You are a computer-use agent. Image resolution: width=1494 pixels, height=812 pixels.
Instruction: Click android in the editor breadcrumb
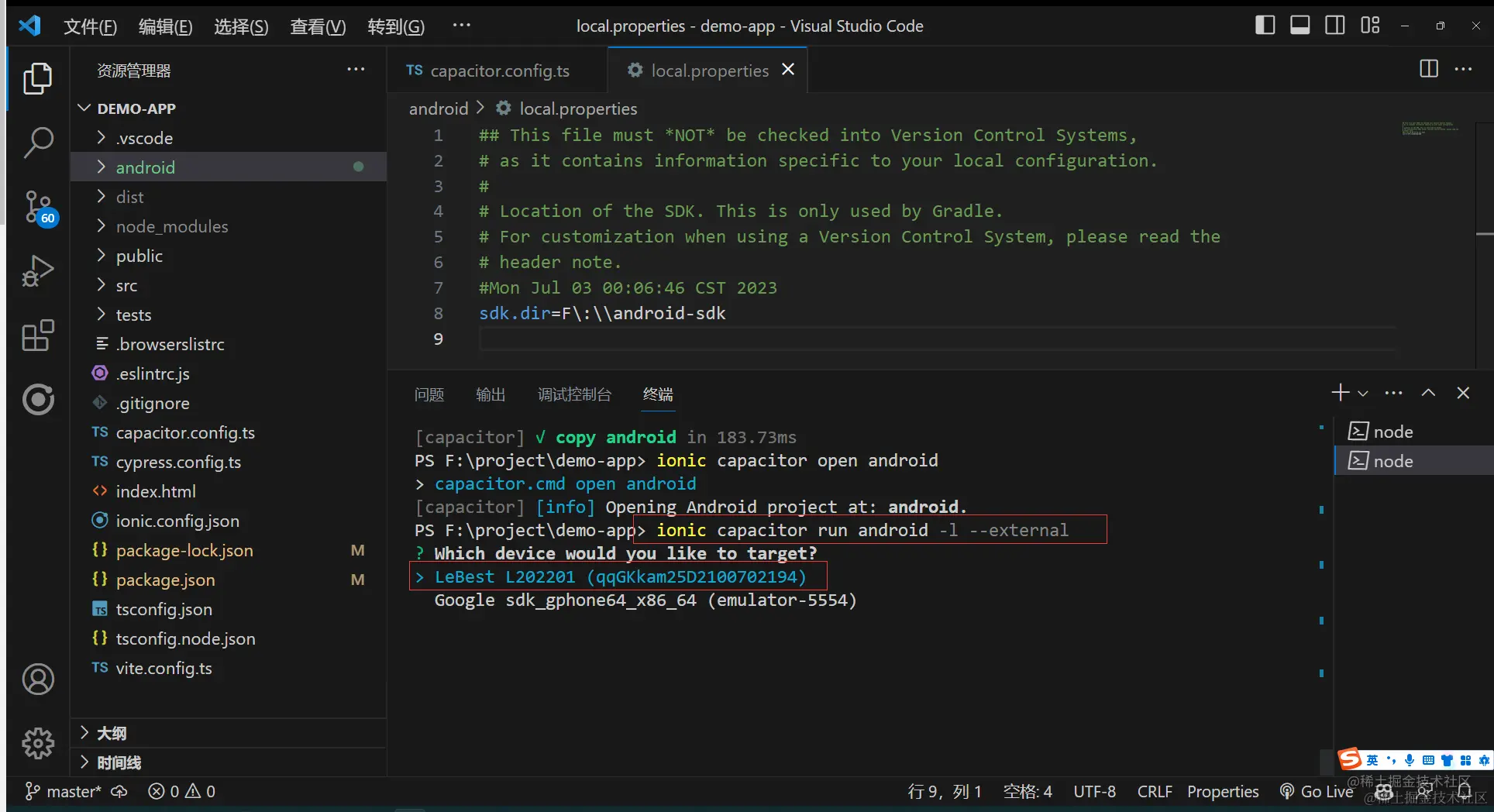coord(439,108)
